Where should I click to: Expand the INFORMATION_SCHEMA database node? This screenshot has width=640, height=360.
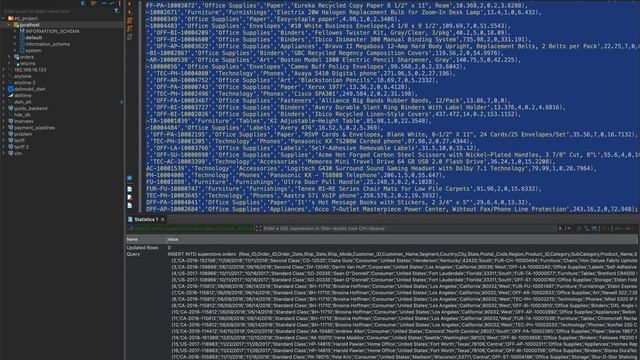coord(16,31)
